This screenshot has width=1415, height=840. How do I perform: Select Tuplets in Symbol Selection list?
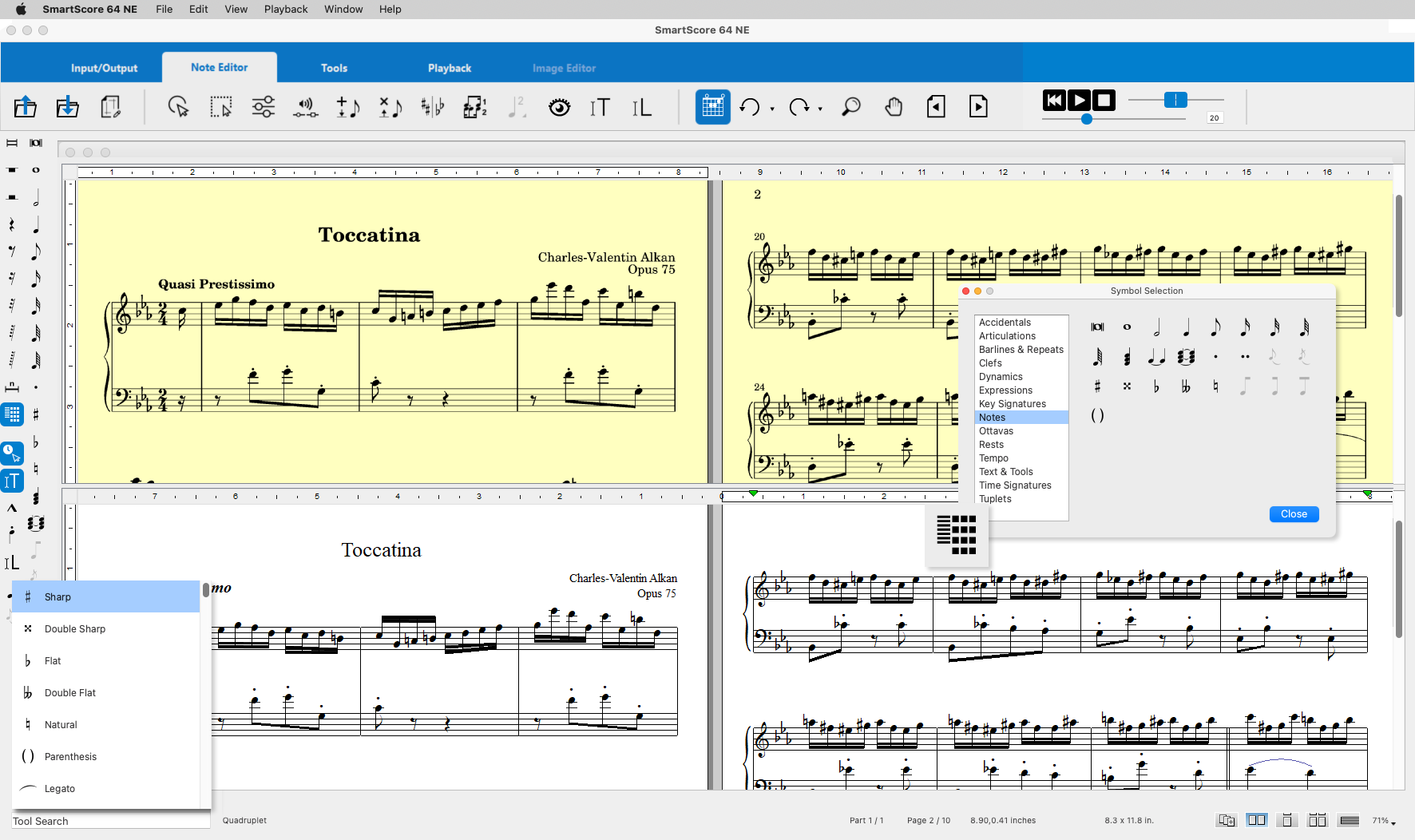pos(1021,499)
